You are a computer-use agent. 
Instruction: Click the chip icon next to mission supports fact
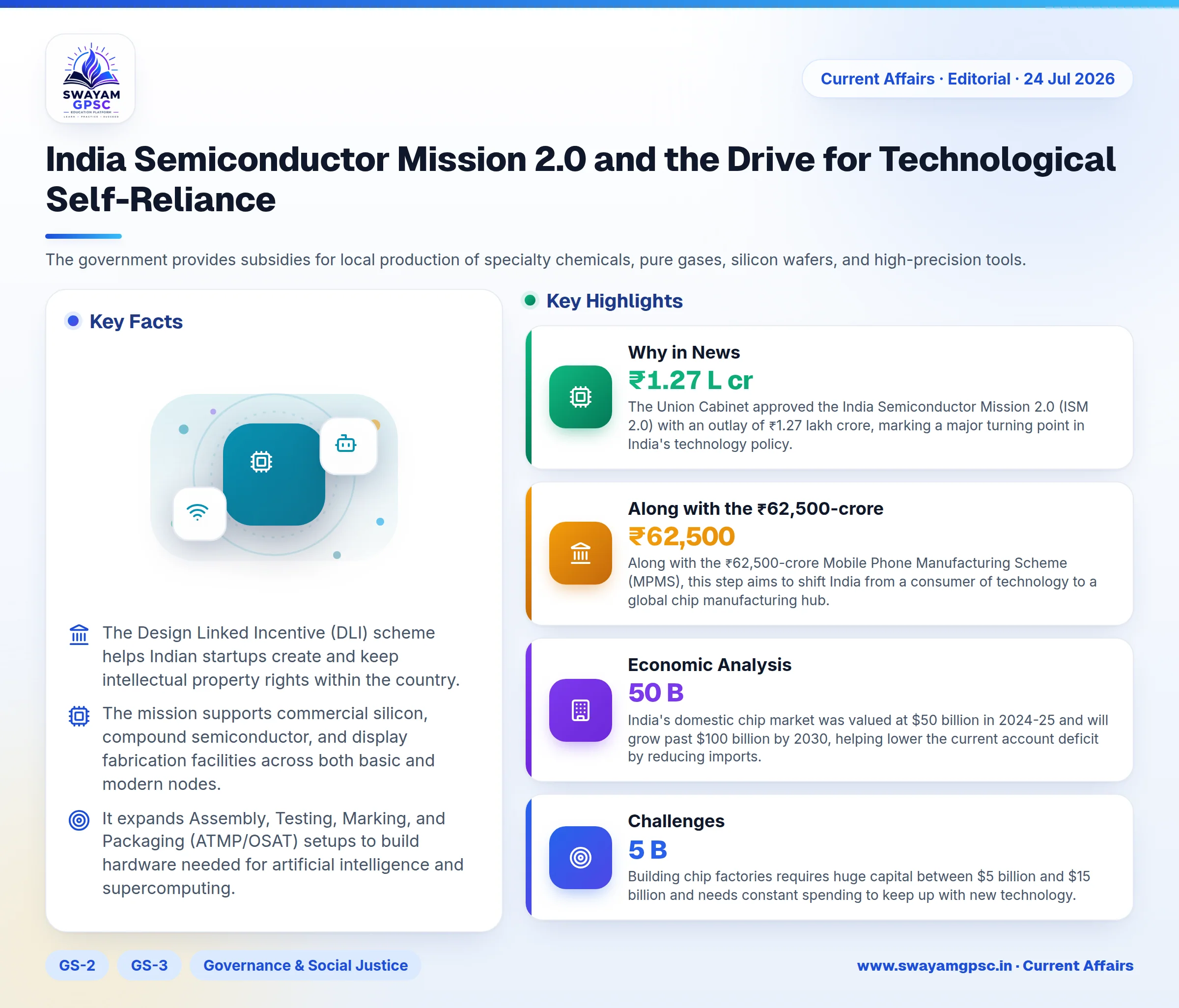(79, 716)
